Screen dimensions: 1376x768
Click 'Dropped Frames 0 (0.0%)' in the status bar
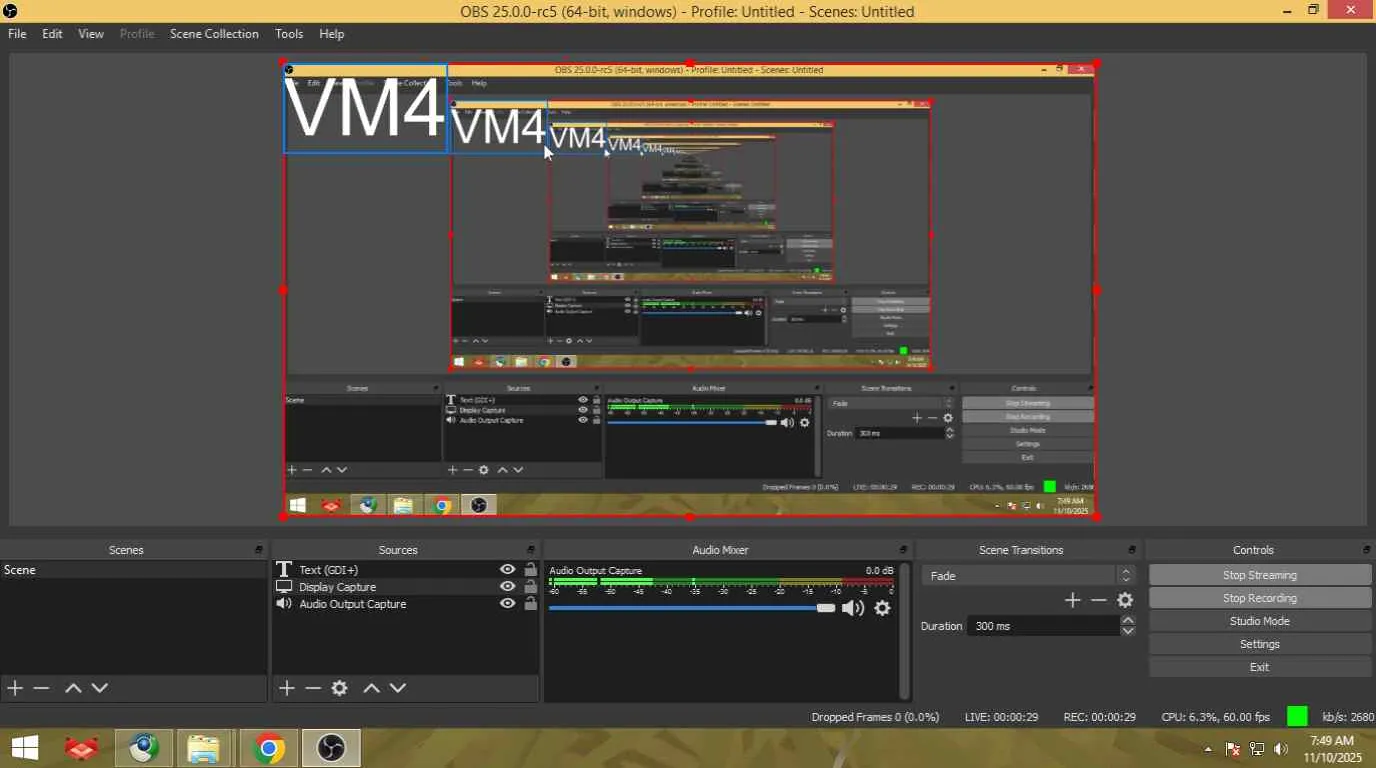875,717
